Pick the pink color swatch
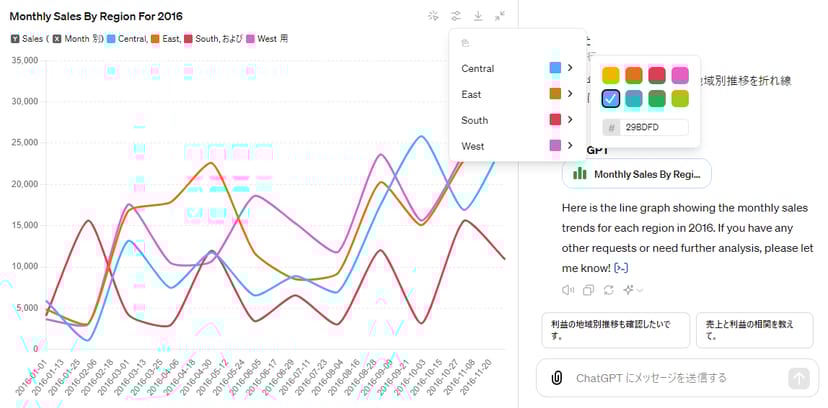The height and width of the screenshot is (408, 828). click(680, 75)
